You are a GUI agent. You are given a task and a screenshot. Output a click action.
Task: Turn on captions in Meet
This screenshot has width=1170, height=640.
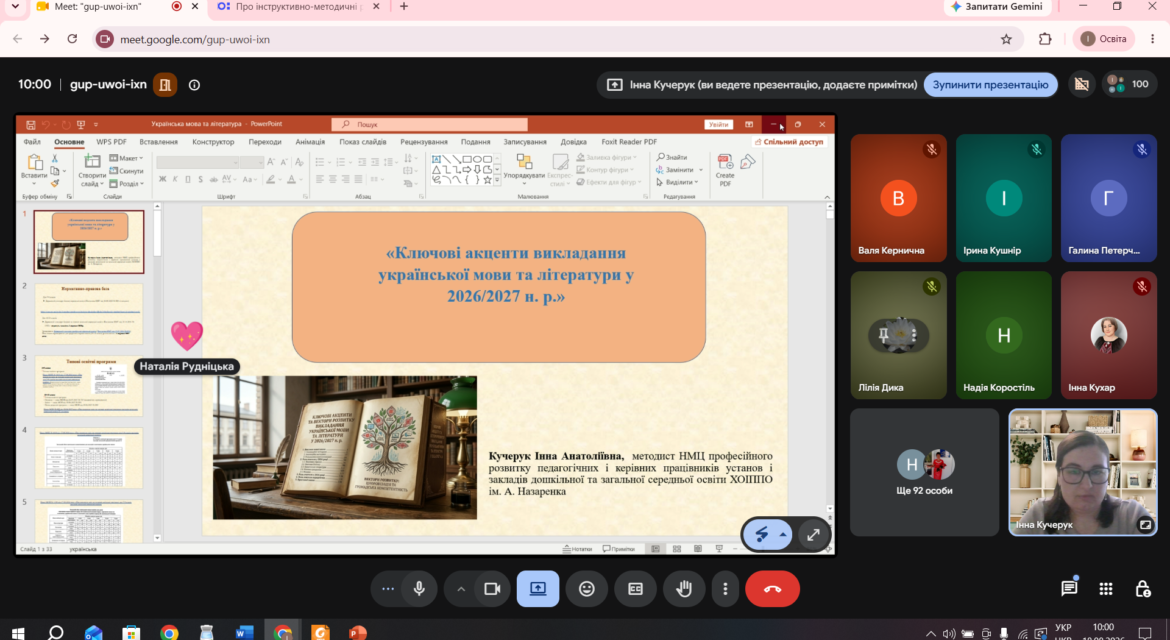pos(636,589)
